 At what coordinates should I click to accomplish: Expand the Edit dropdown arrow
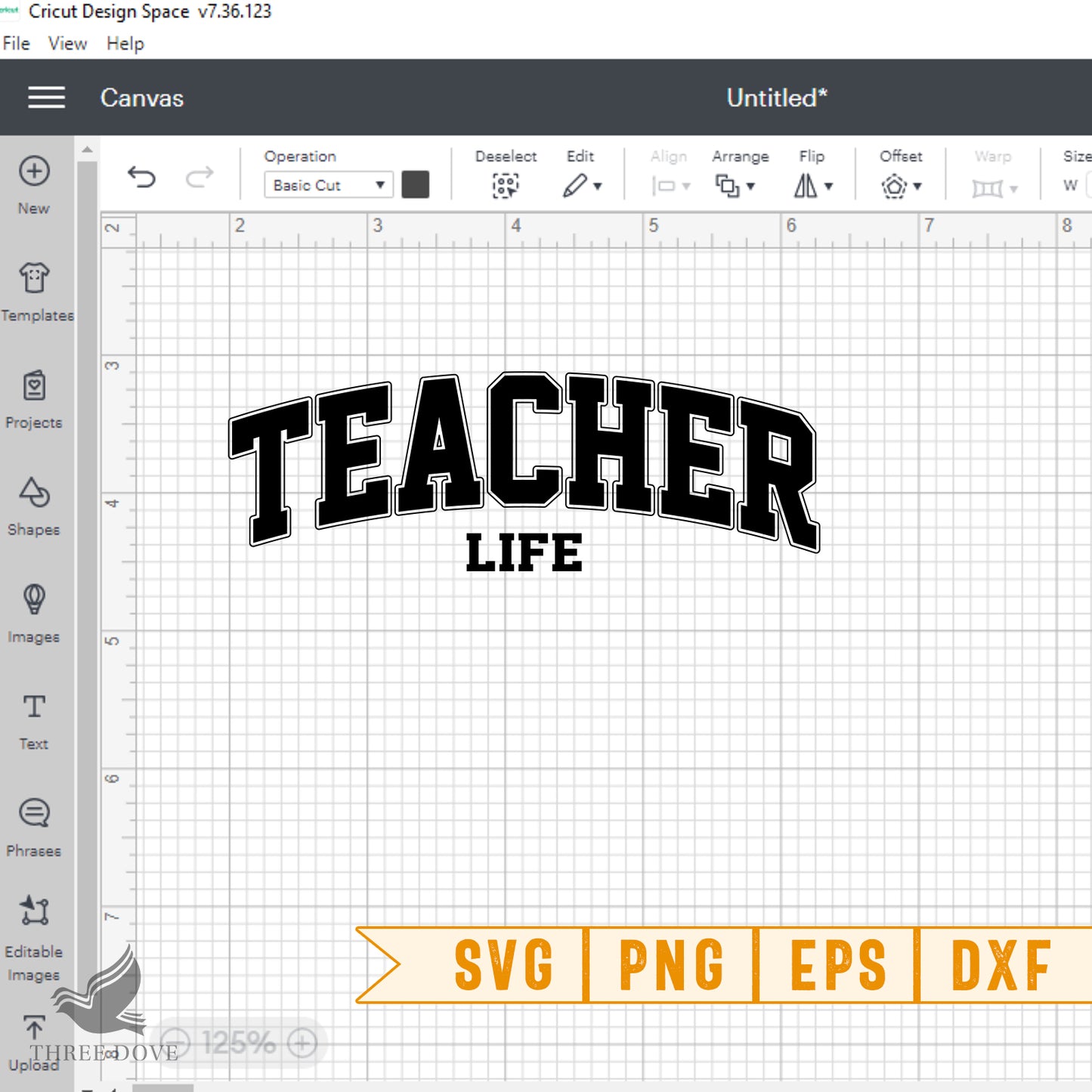pos(598,186)
